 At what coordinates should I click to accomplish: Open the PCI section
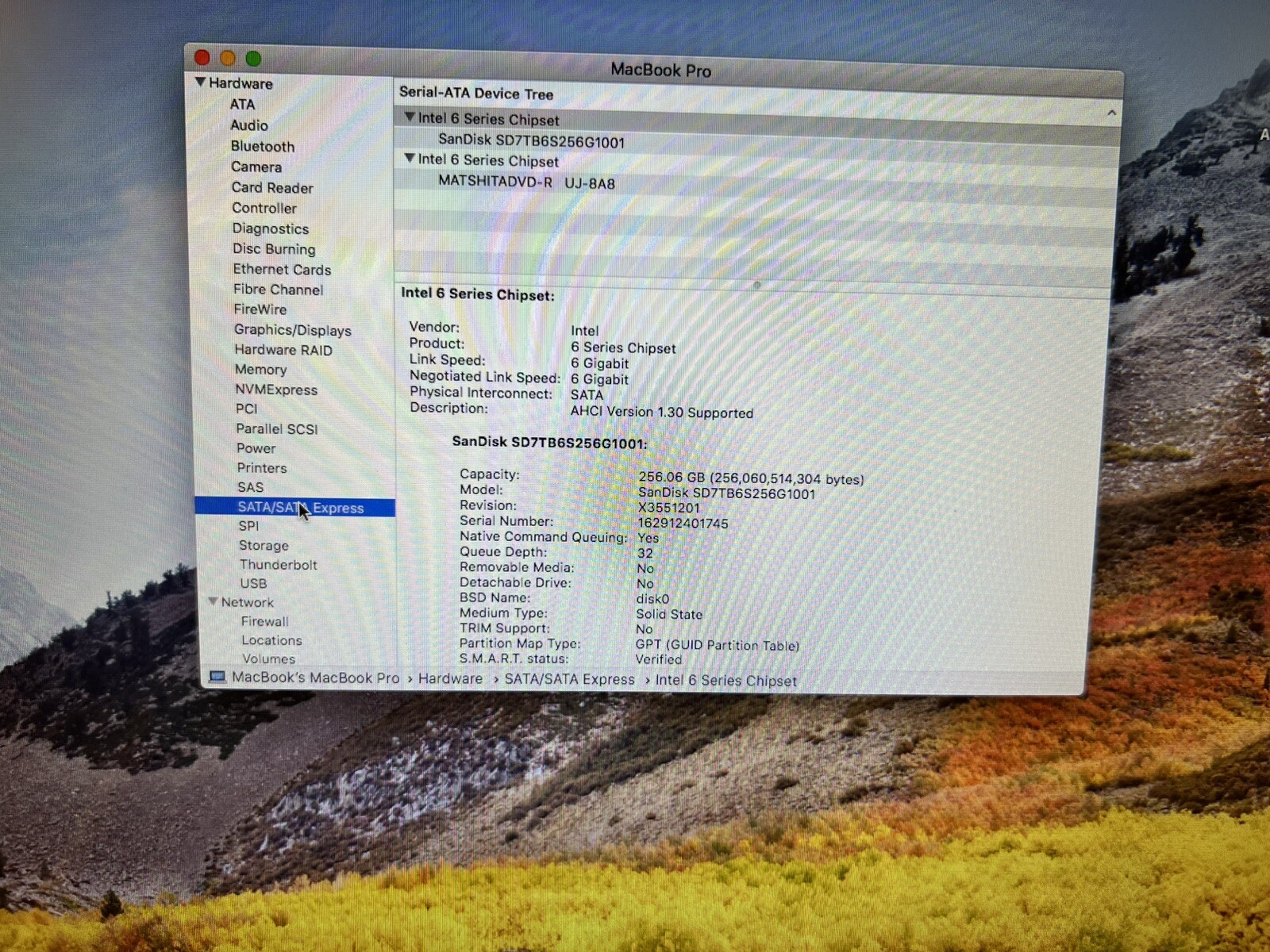[x=246, y=409]
